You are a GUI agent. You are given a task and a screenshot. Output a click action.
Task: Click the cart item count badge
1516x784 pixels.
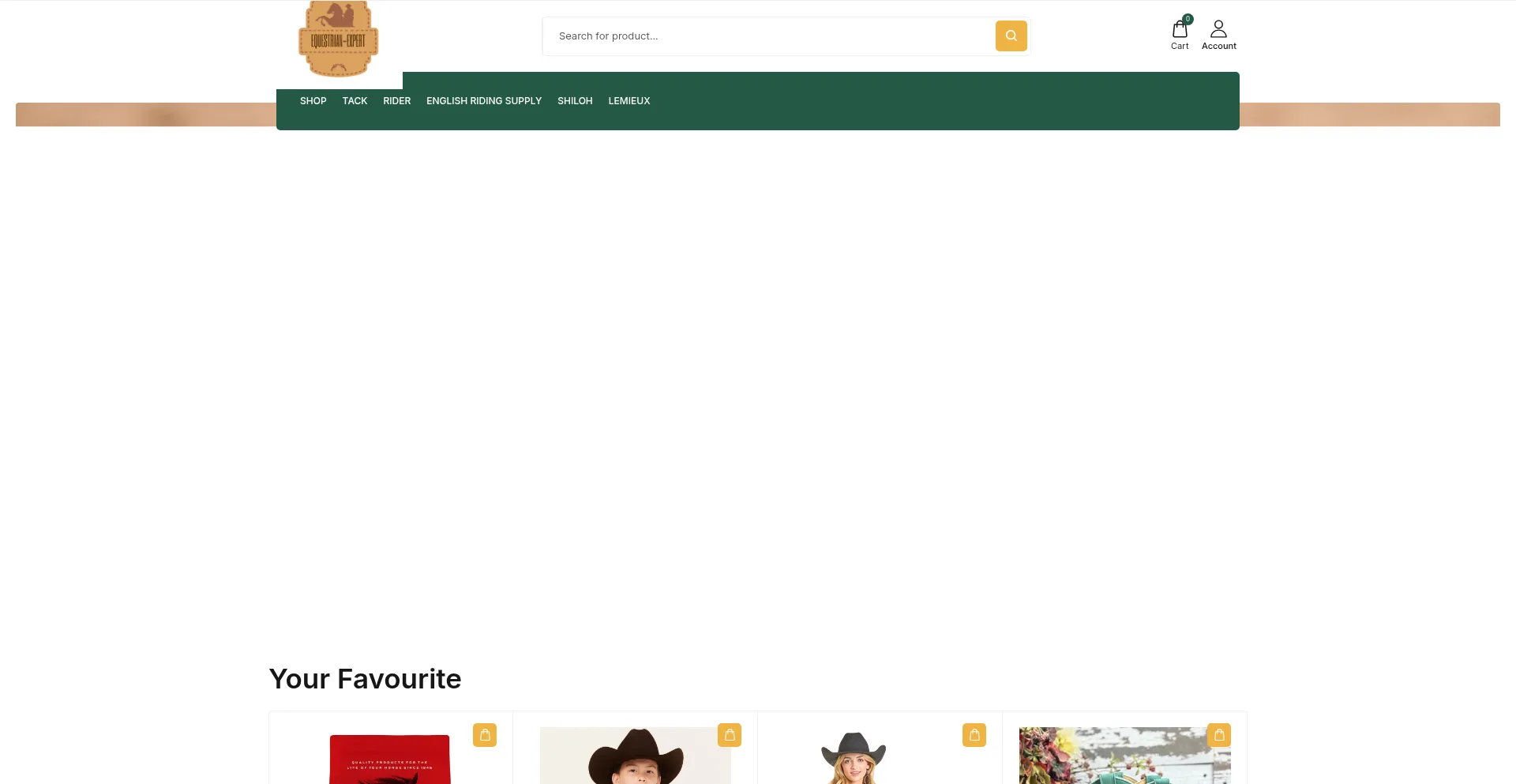point(1188,19)
